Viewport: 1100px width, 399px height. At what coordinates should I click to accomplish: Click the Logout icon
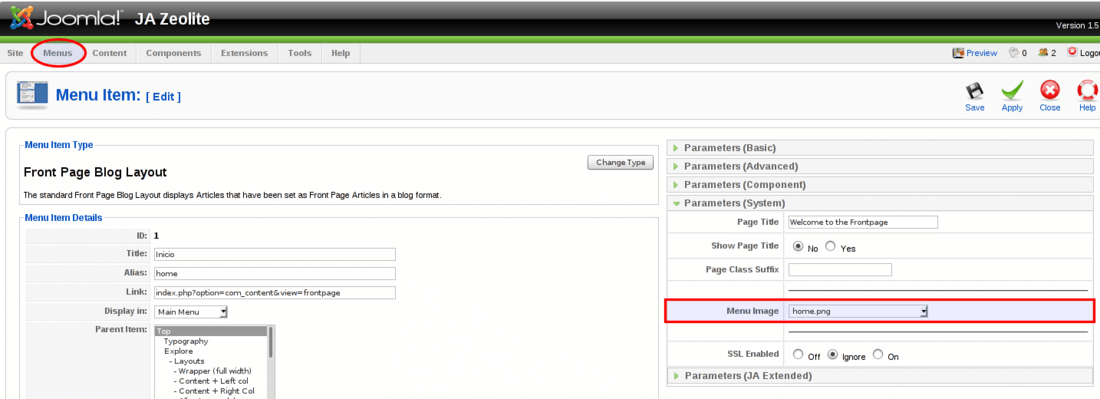pos(1072,52)
